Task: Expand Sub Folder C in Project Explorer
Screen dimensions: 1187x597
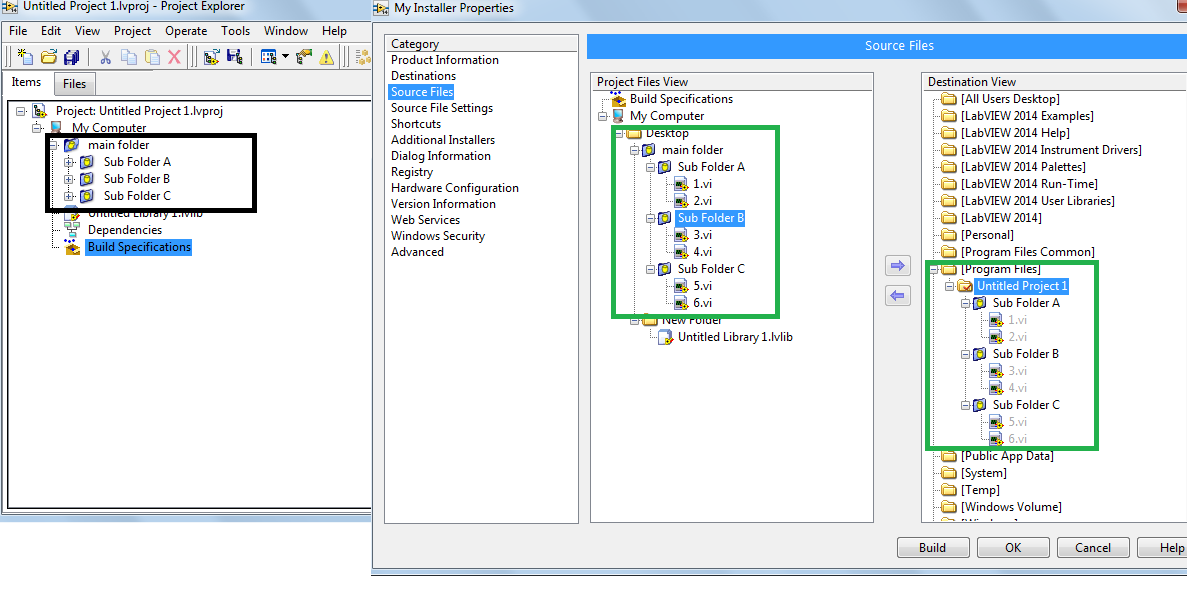Action: click(69, 196)
